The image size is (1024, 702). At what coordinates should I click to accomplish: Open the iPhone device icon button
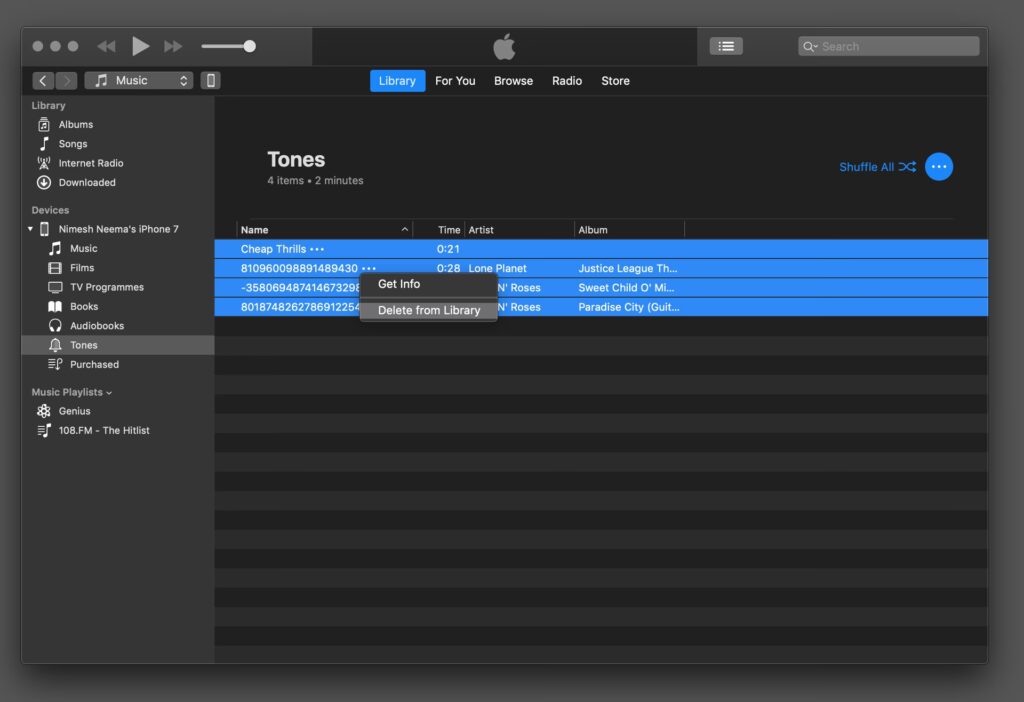210,81
